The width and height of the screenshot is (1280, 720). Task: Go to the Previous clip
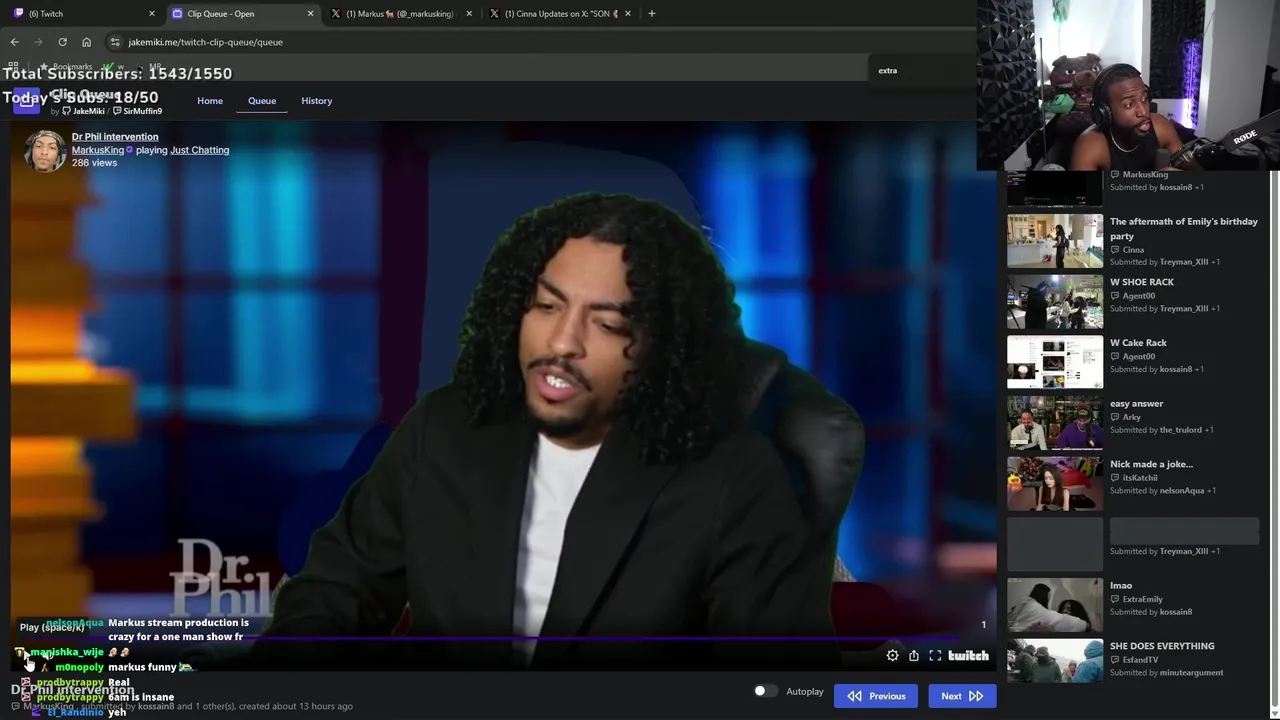[876, 696]
